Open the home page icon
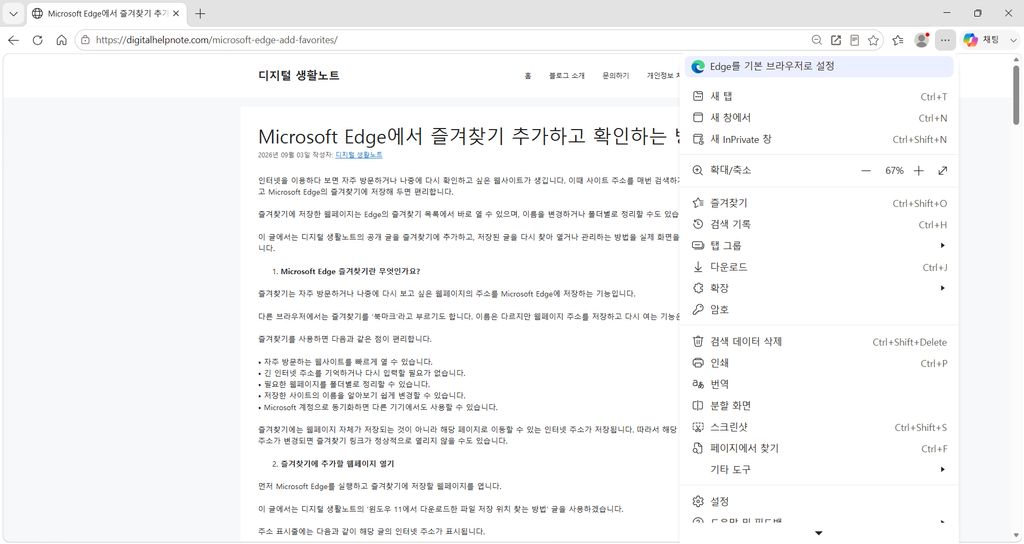The height and width of the screenshot is (544, 1024). click(x=61, y=40)
